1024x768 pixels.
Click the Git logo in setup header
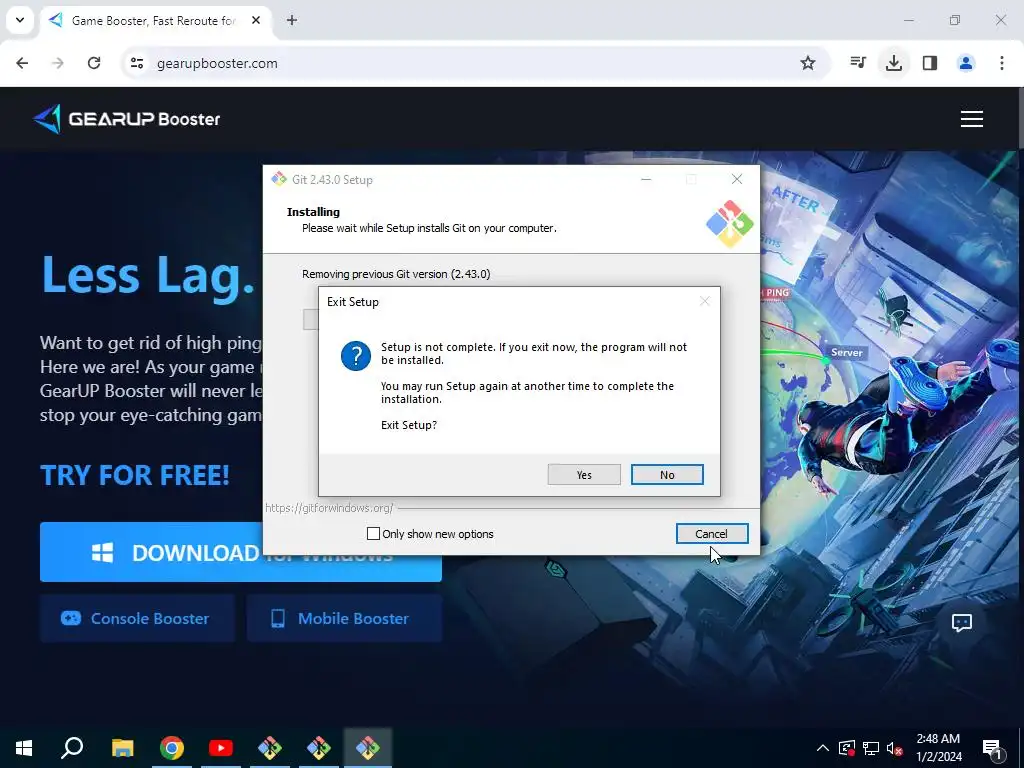(729, 224)
